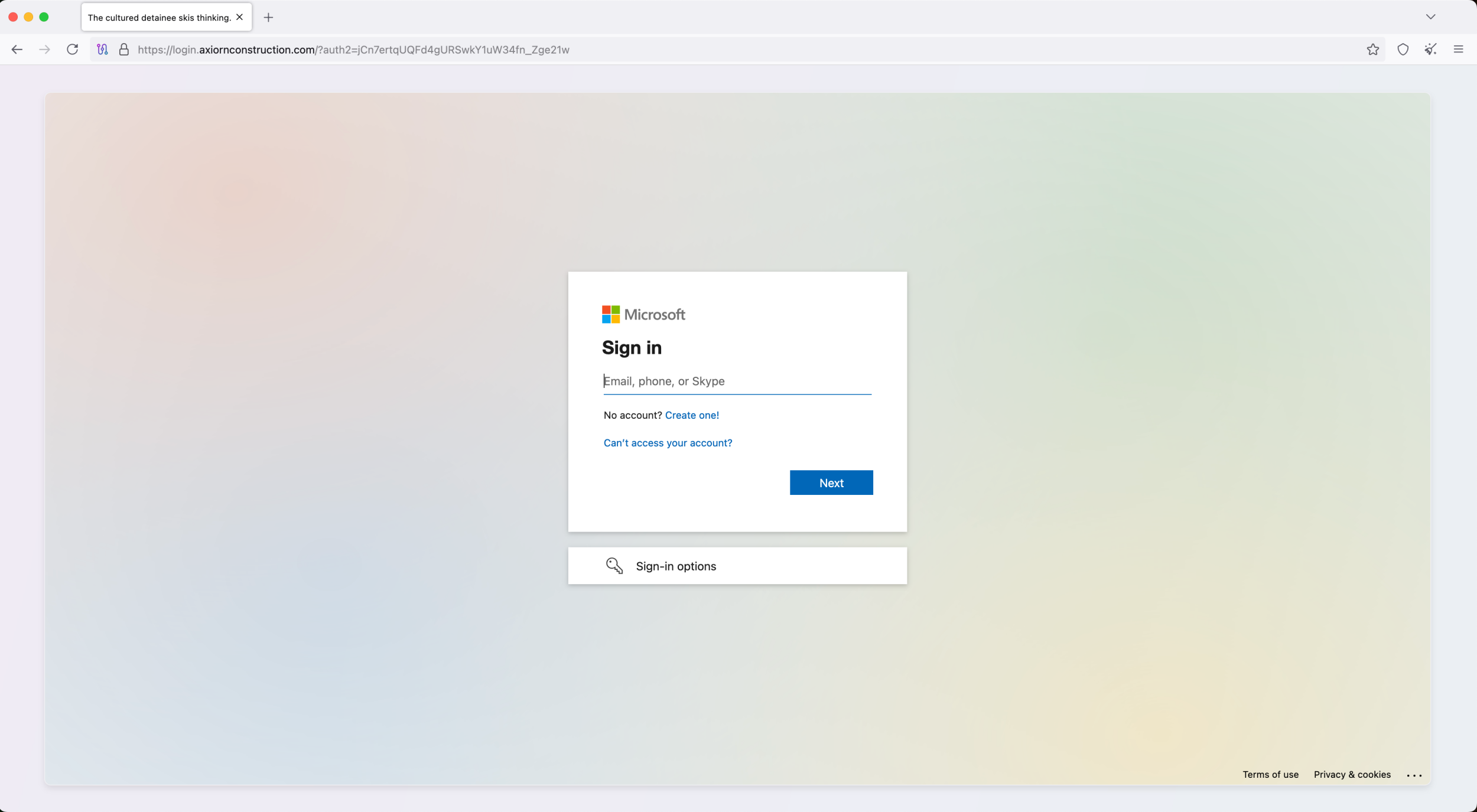Click the wand icon near the shield
Image resolution: width=1477 pixels, height=812 pixels.
pyautogui.click(x=1430, y=50)
